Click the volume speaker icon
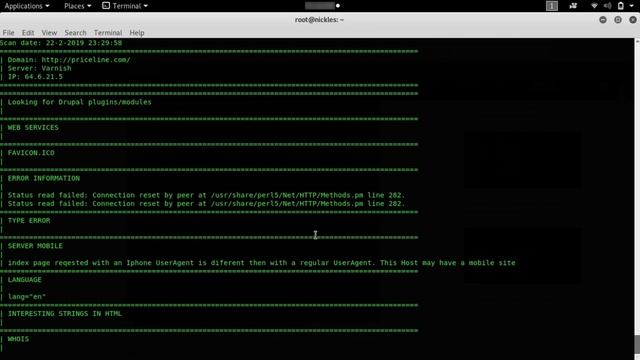The height and width of the screenshot is (360, 640). pos(607,6)
